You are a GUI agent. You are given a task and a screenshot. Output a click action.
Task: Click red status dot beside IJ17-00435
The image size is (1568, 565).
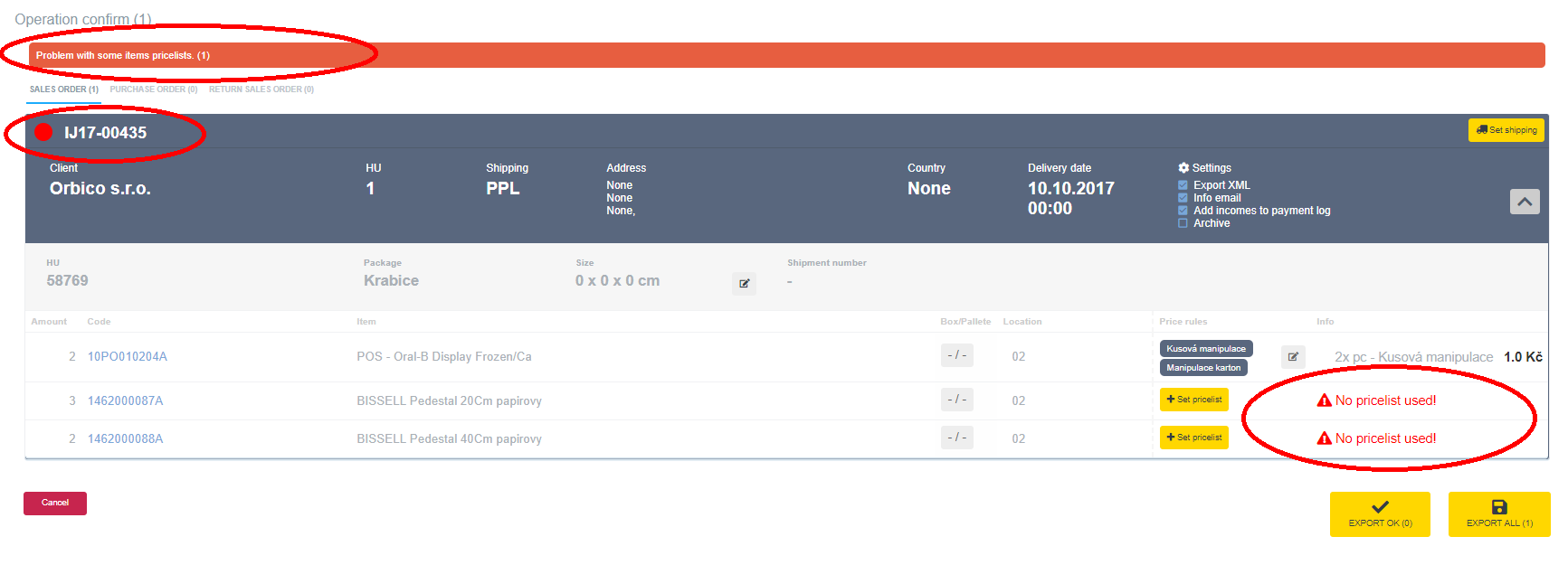tap(43, 133)
